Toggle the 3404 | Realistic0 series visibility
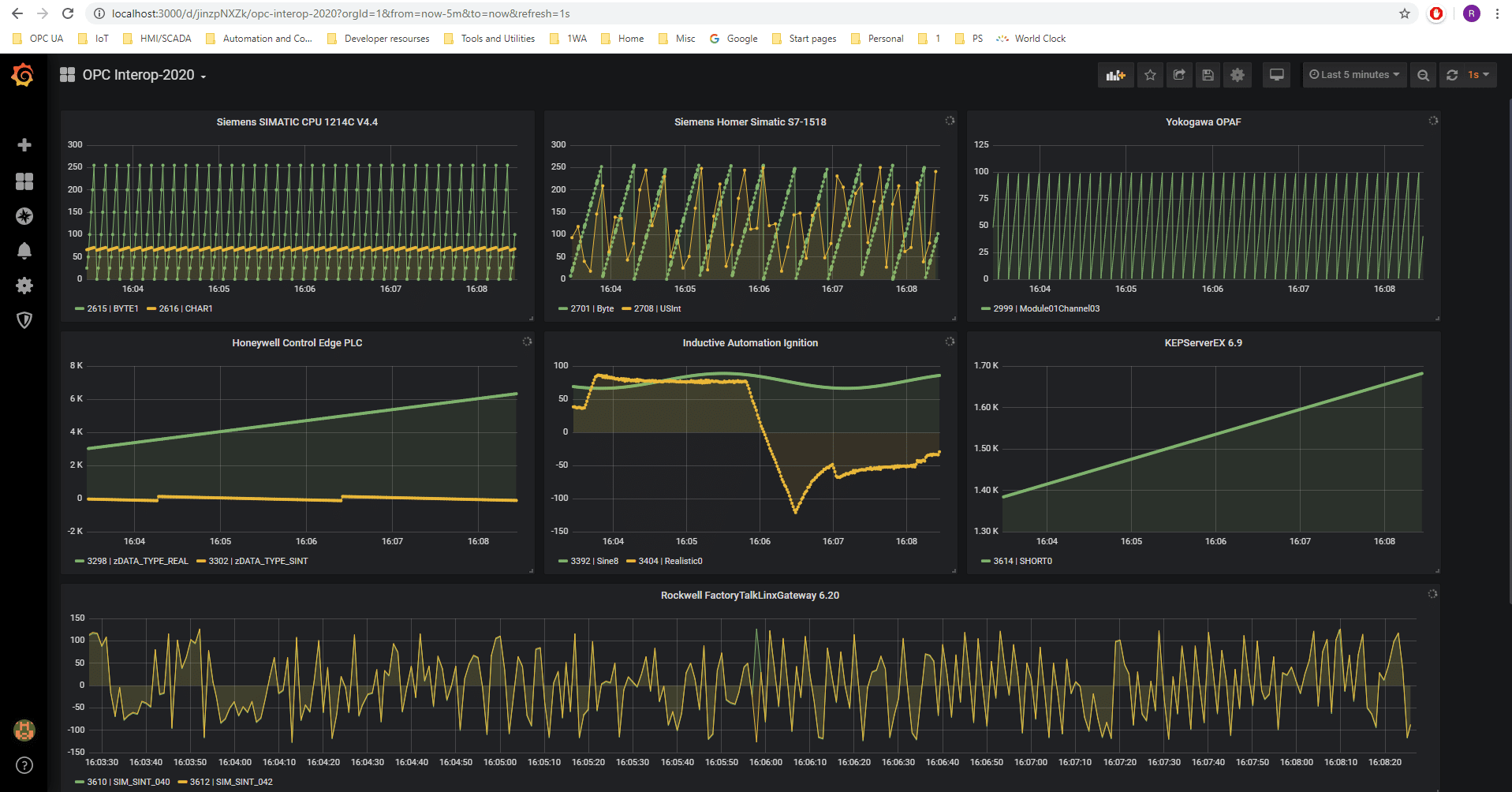 [670, 561]
